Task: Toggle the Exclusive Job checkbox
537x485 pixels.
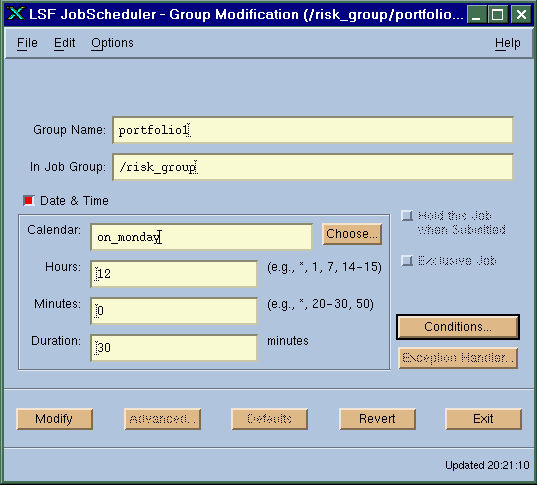Action: [407, 261]
